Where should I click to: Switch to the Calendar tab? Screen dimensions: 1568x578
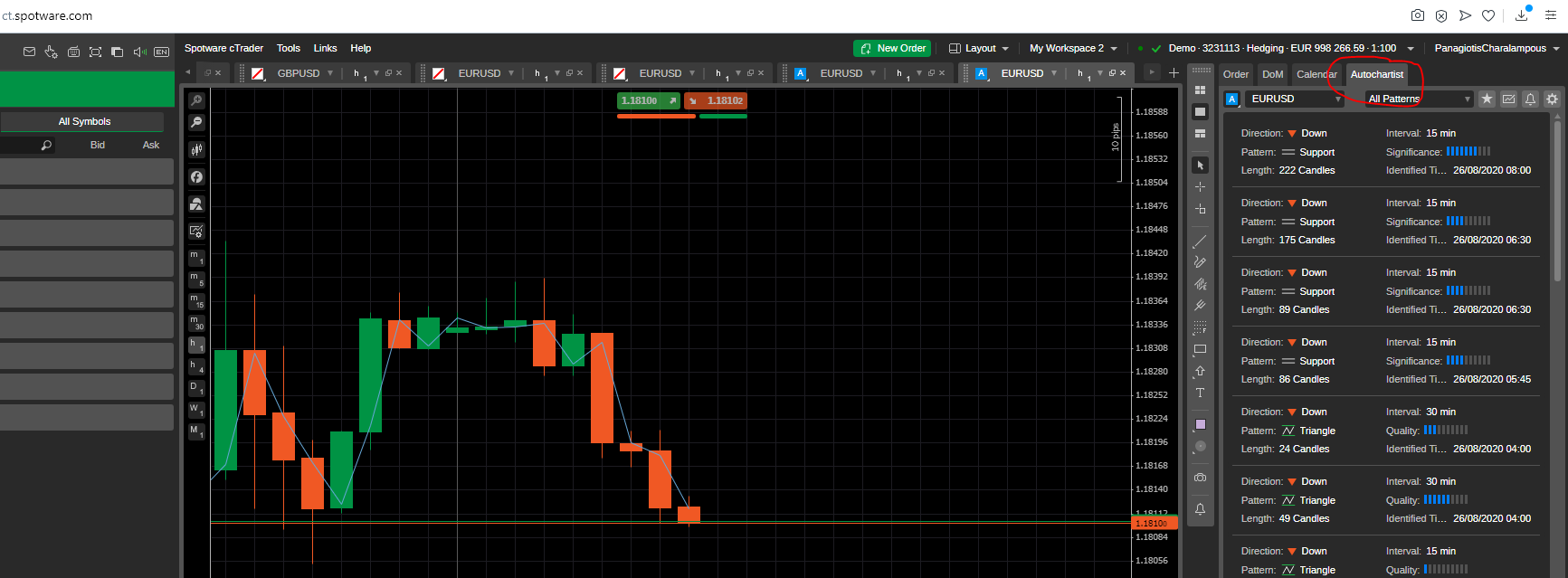pos(1316,75)
